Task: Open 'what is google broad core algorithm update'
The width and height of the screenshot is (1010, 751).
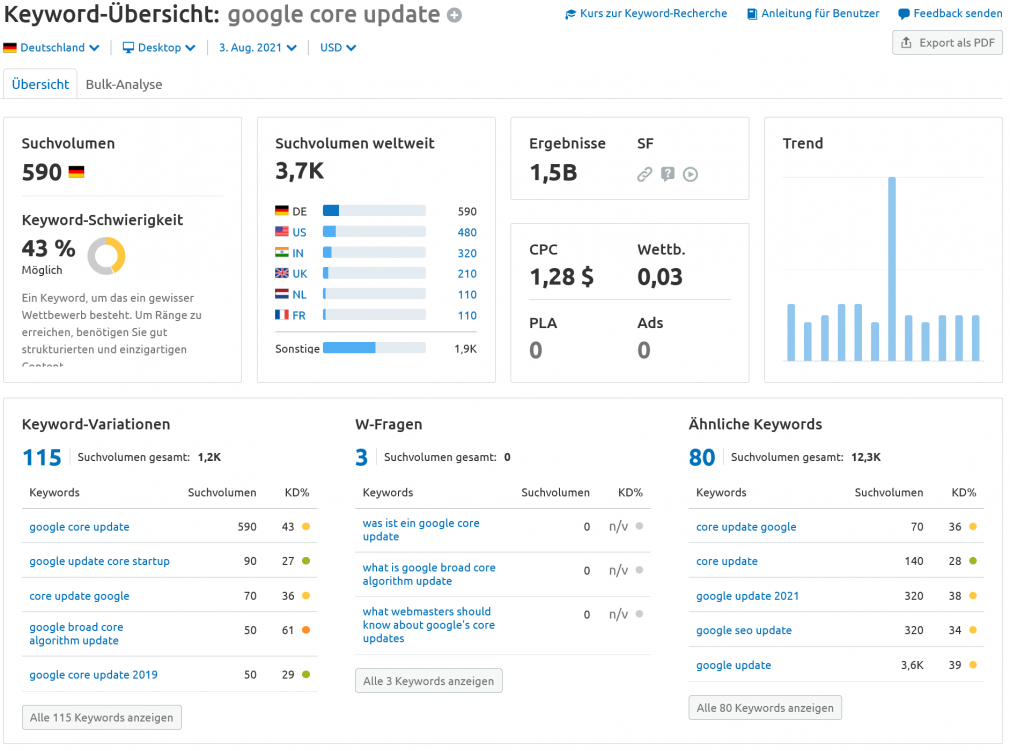Action: [x=429, y=574]
